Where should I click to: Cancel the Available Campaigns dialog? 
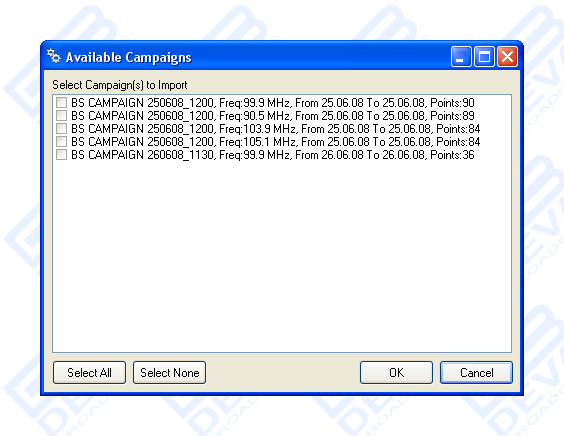[477, 373]
